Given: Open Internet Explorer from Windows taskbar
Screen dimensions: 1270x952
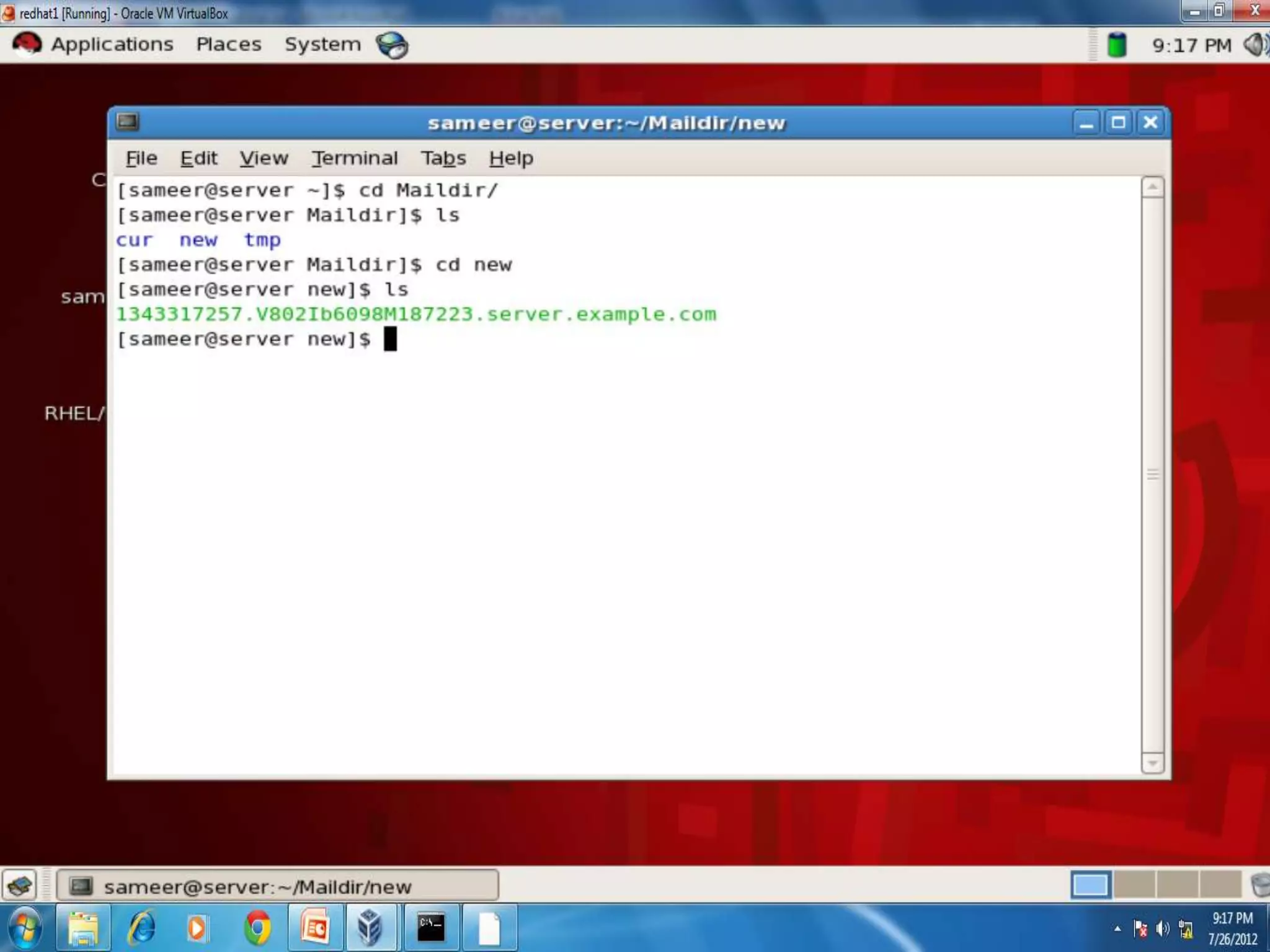Looking at the screenshot, I should point(141,928).
